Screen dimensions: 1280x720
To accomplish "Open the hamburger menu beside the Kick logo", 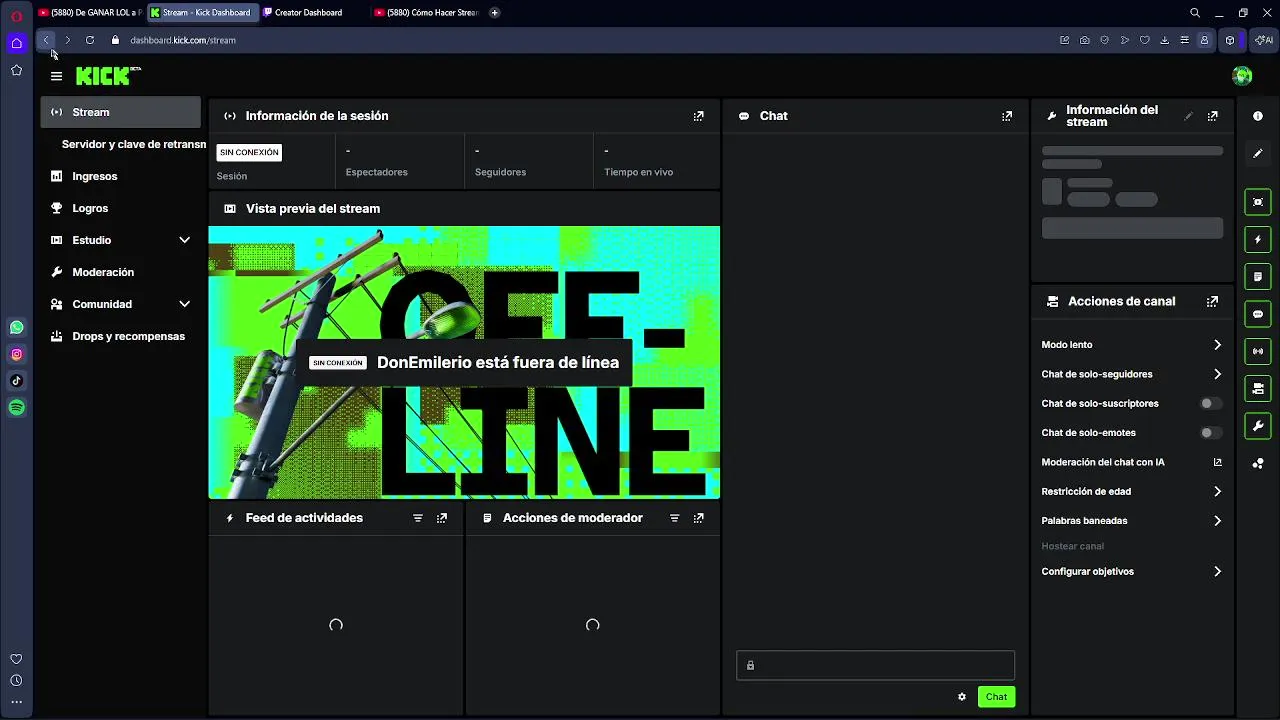I will click(56, 76).
